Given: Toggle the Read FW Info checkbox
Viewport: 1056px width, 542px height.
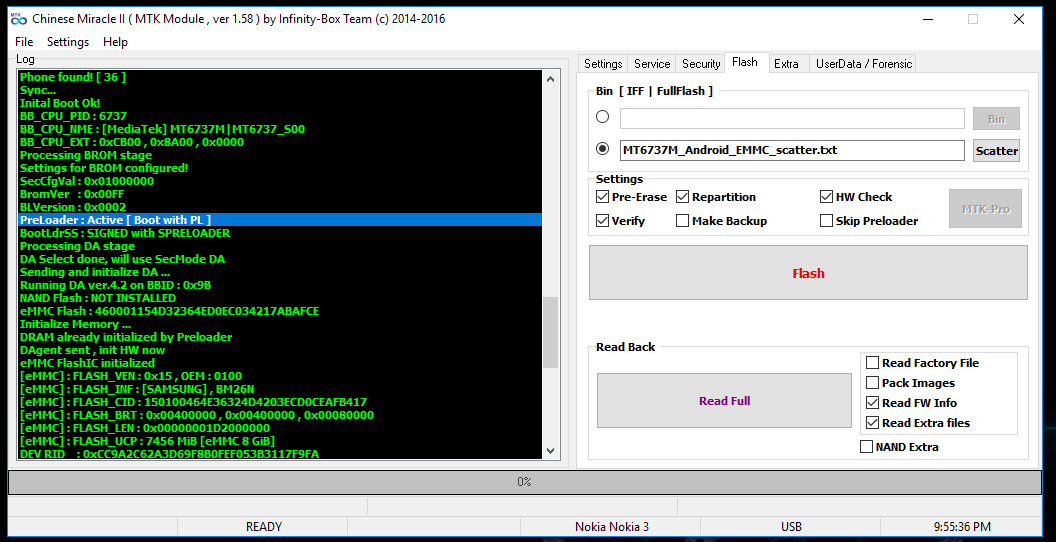Looking at the screenshot, I should click(872, 403).
